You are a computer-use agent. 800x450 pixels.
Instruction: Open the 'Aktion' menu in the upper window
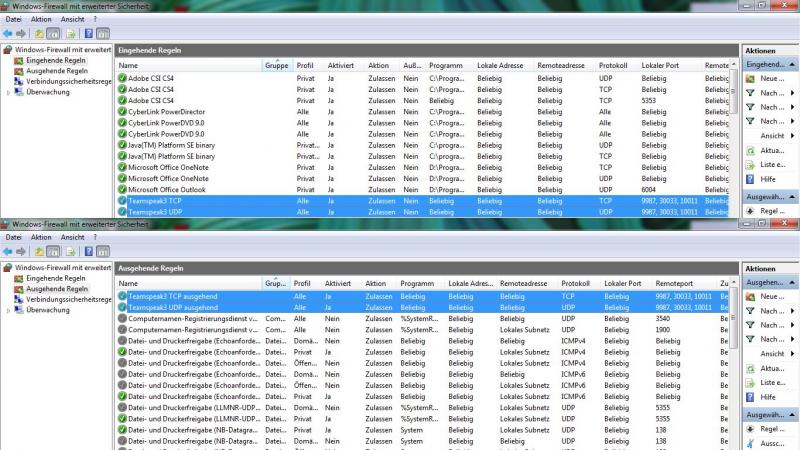coord(41,19)
